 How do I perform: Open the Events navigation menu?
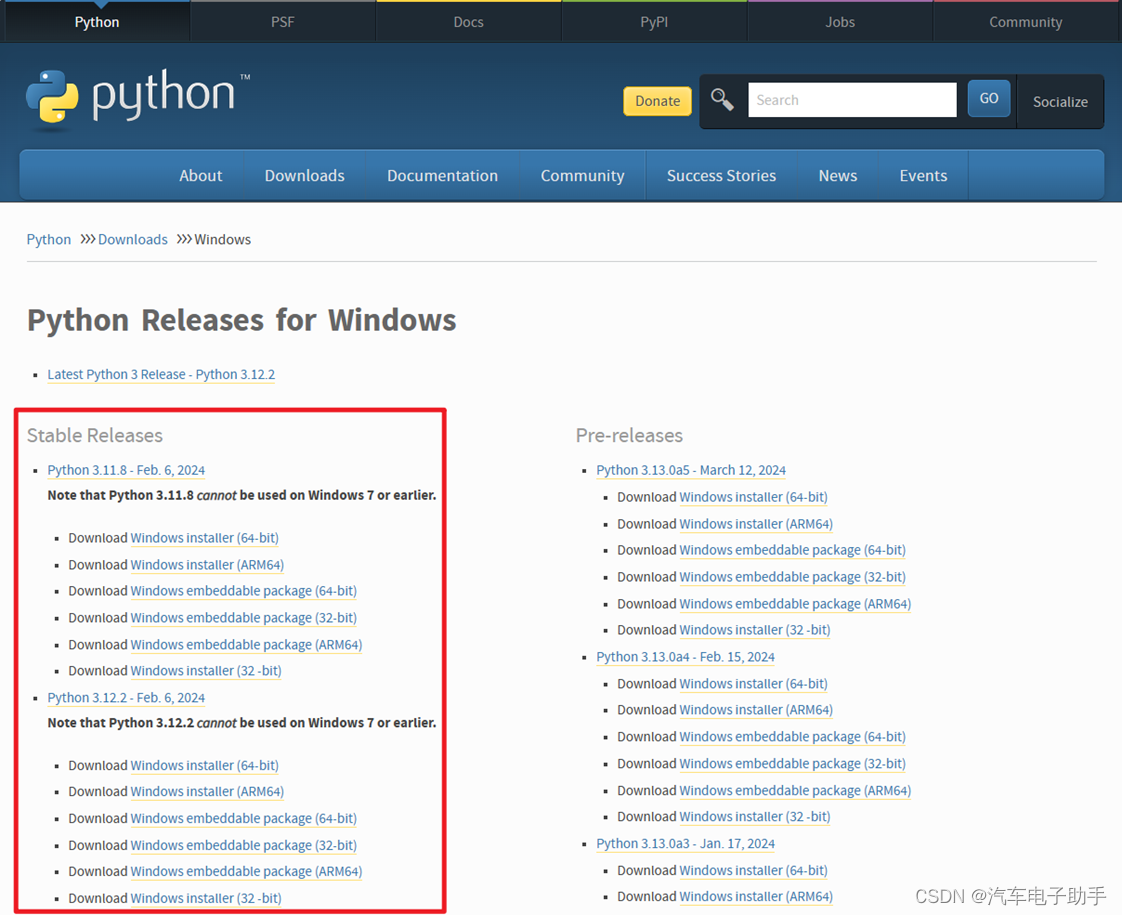point(923,175)
